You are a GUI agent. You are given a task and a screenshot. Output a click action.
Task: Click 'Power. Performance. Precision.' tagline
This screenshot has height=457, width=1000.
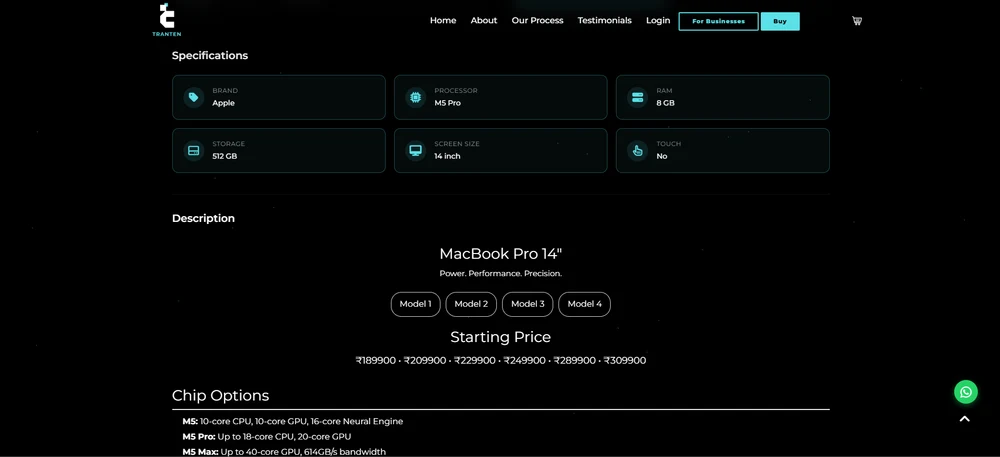[x=501, y=273]
